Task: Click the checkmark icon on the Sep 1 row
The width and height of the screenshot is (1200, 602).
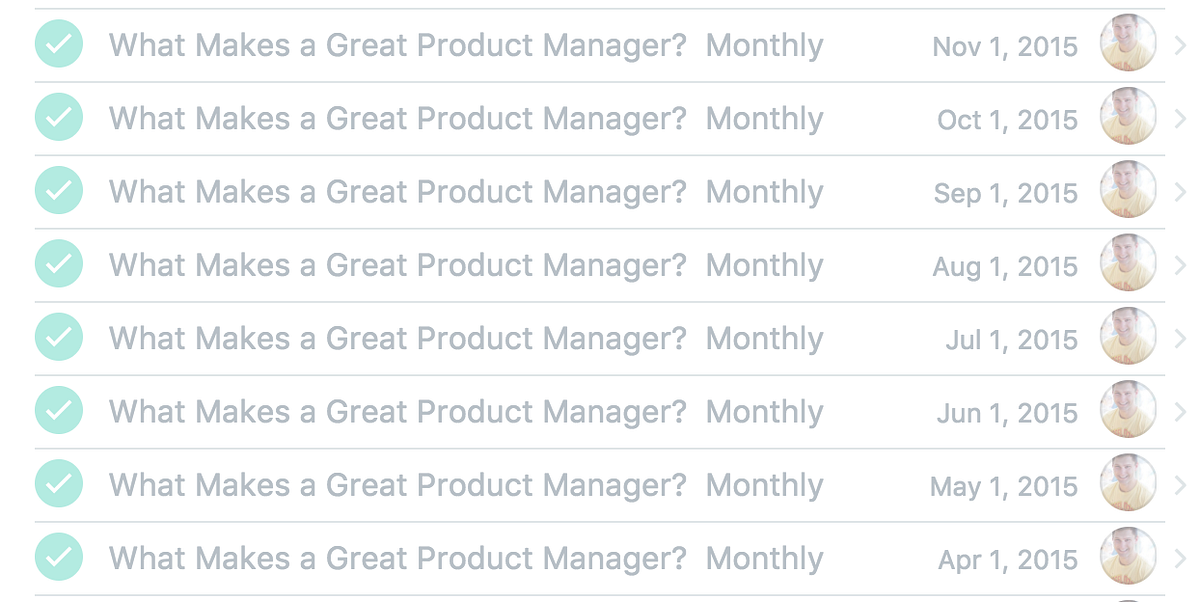Action: pos(58,191)
